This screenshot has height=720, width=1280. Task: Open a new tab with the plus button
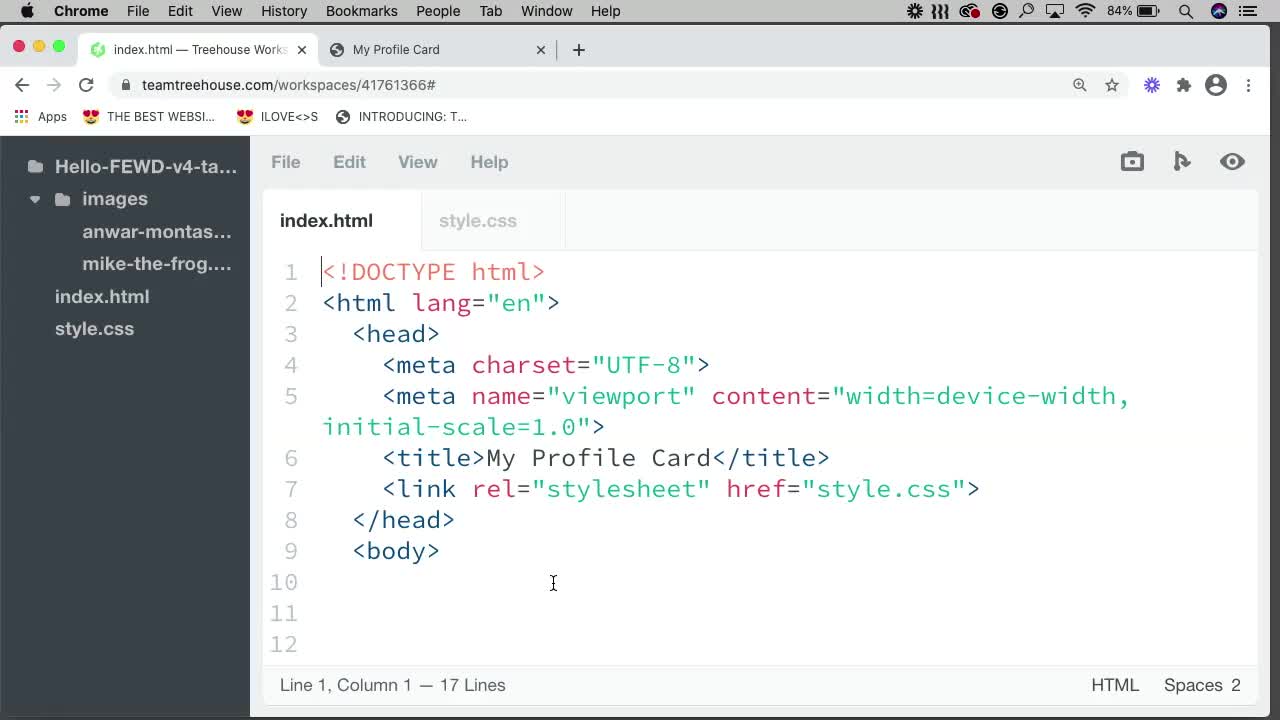(578, 49)
